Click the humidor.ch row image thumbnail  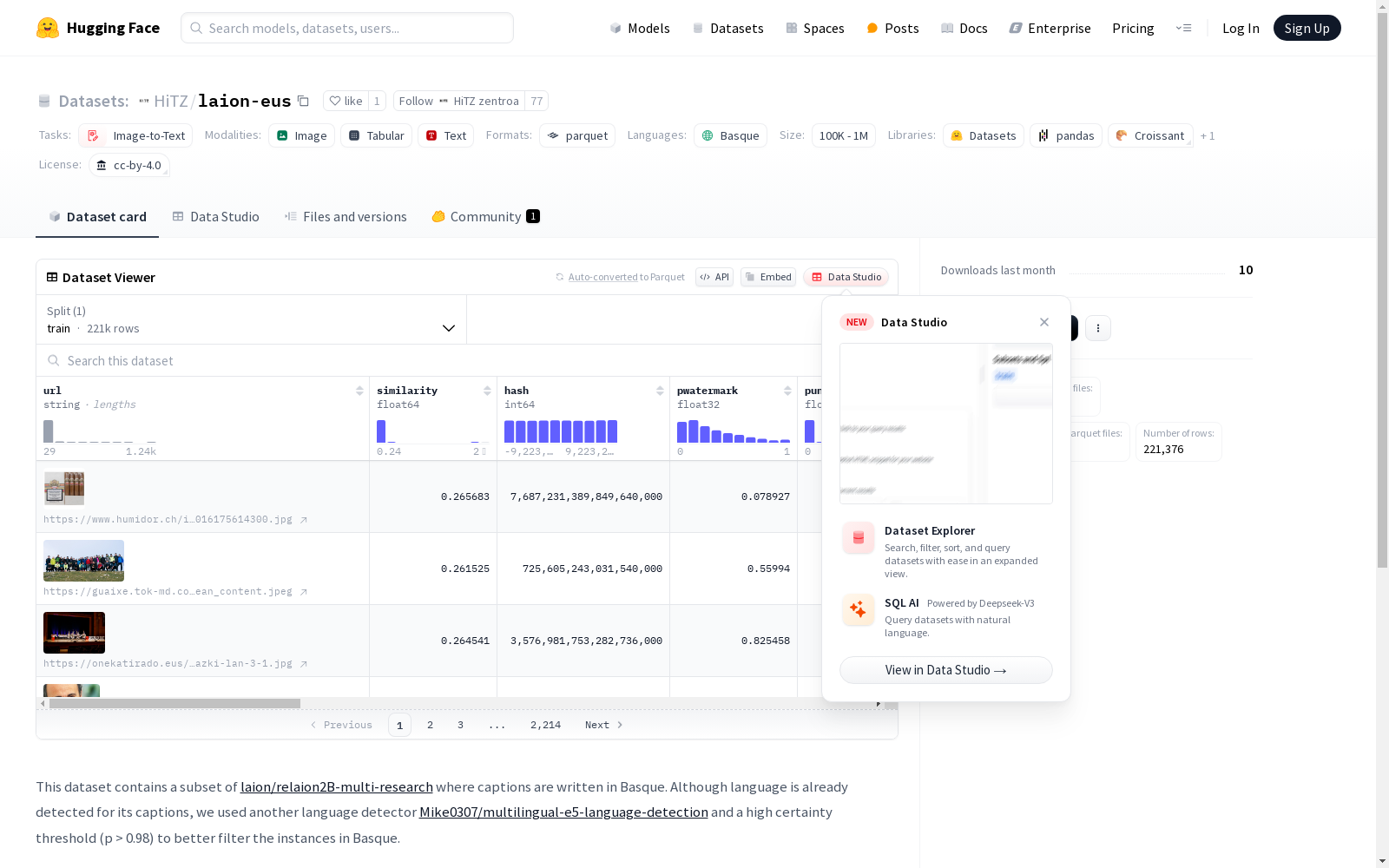tap(64, 489)
